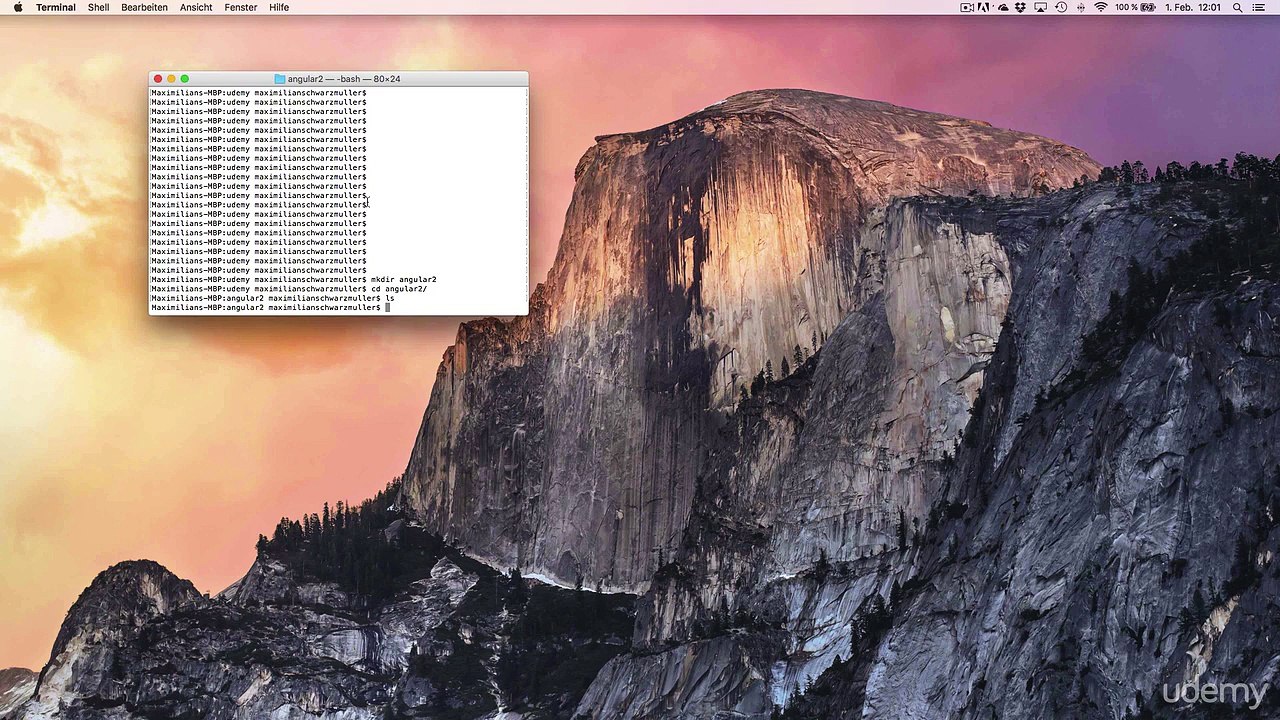The width and height of the screenshot is (1280, 720).
Task: Open the Time Machine status menu
Action: (x=1061, y=7)
